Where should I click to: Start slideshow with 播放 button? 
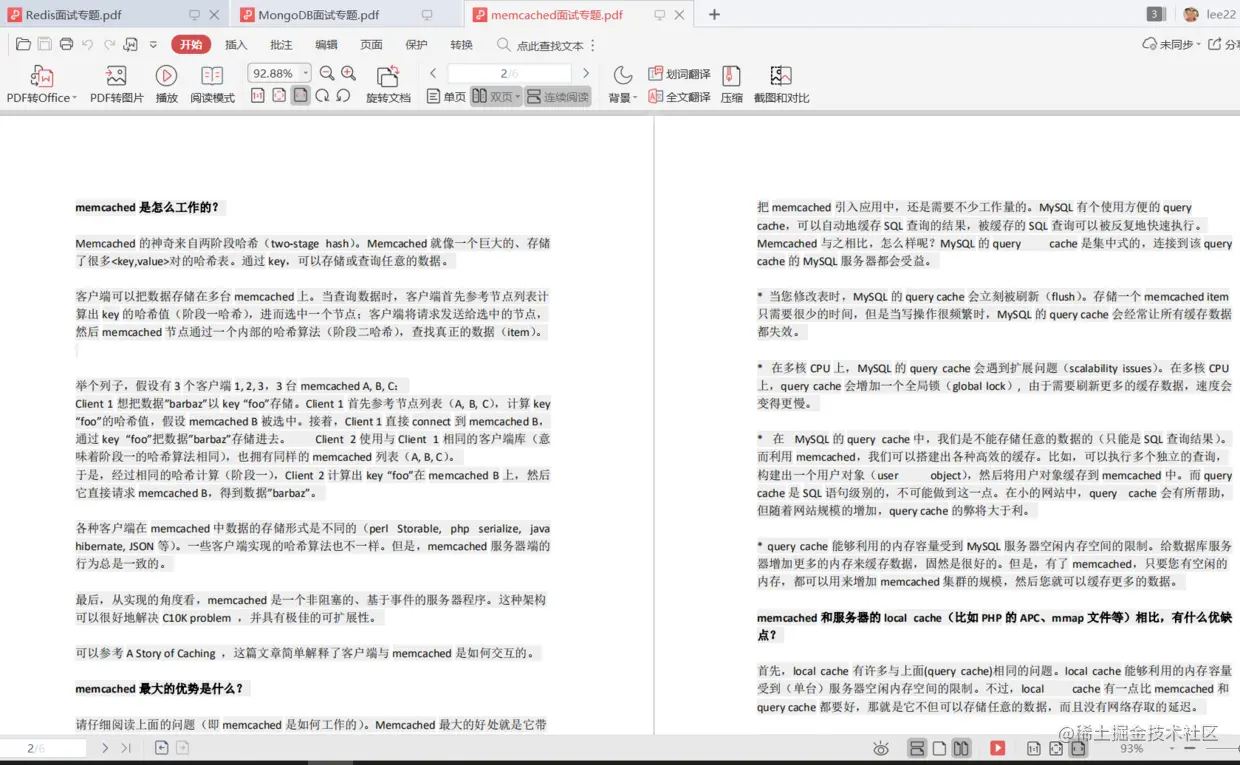point(167,85)
